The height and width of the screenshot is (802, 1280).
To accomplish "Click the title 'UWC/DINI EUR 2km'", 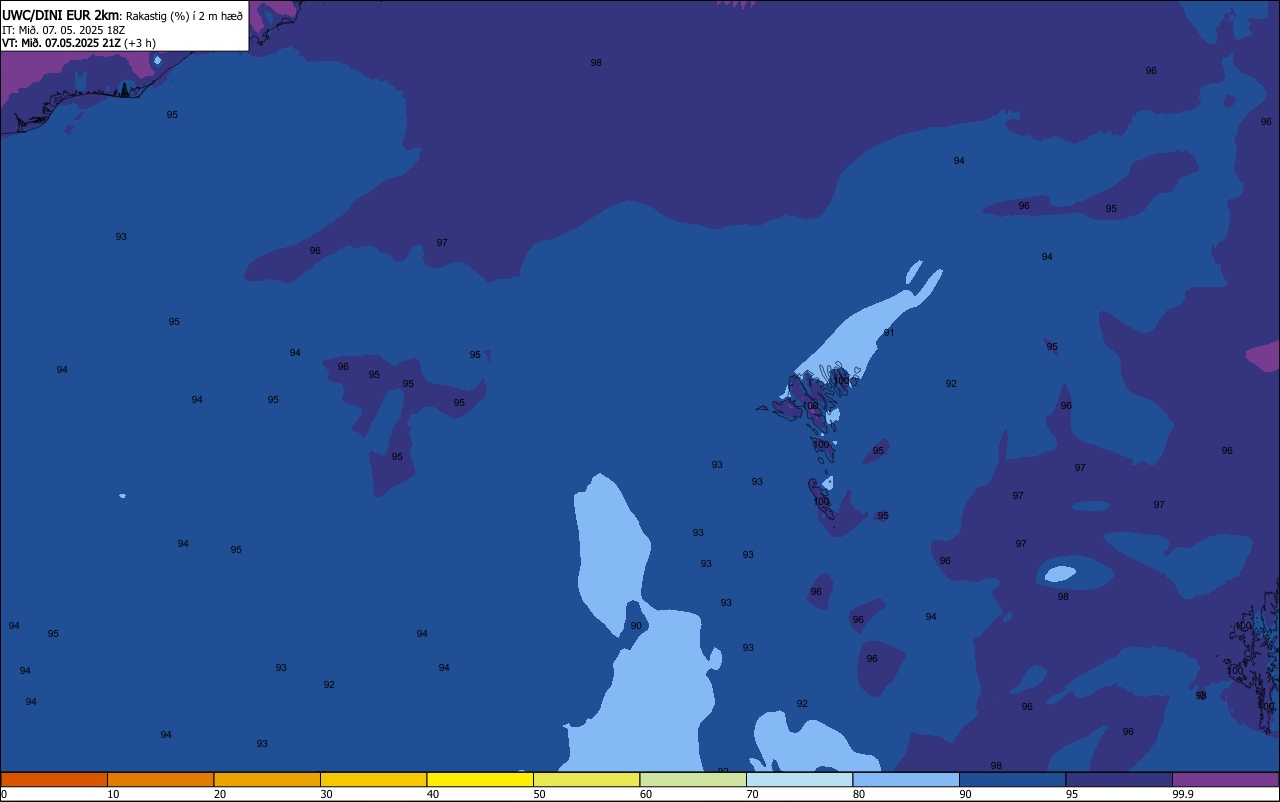I will coord(61,15).
